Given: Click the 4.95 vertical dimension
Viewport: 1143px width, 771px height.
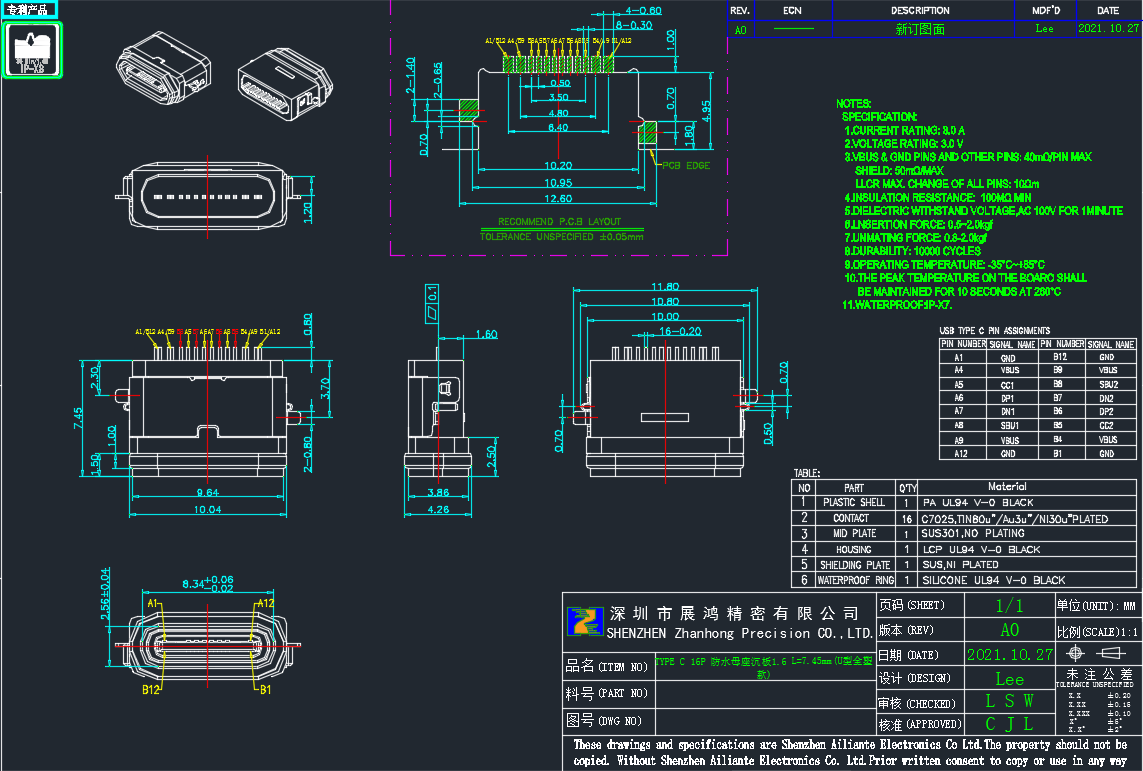Looking at the screenshot, I should pos(706,111).
